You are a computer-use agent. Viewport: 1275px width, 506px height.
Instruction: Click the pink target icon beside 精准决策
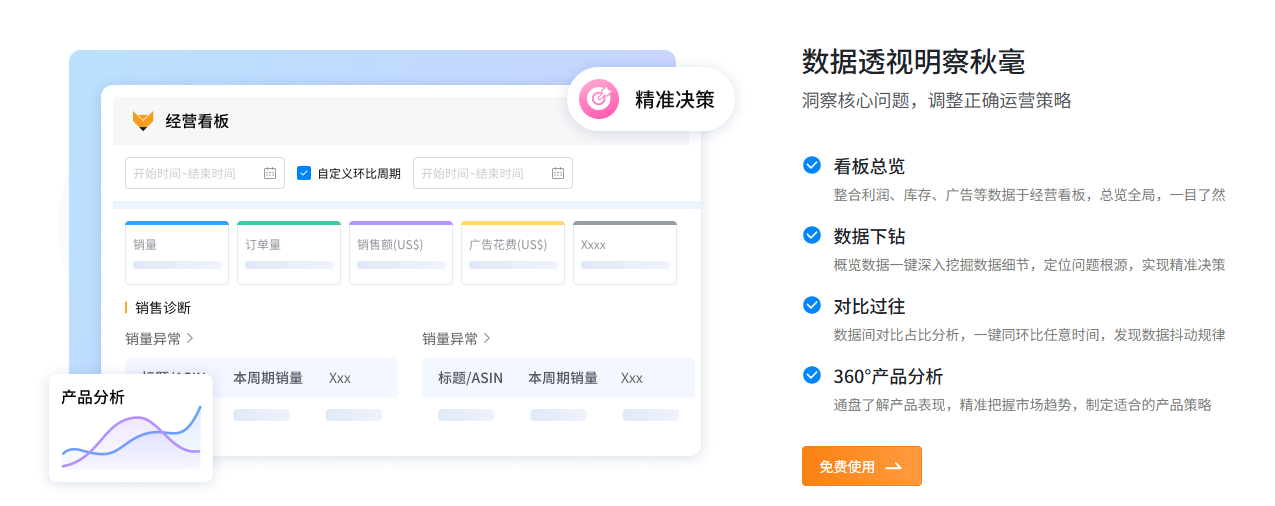(600, 99)
